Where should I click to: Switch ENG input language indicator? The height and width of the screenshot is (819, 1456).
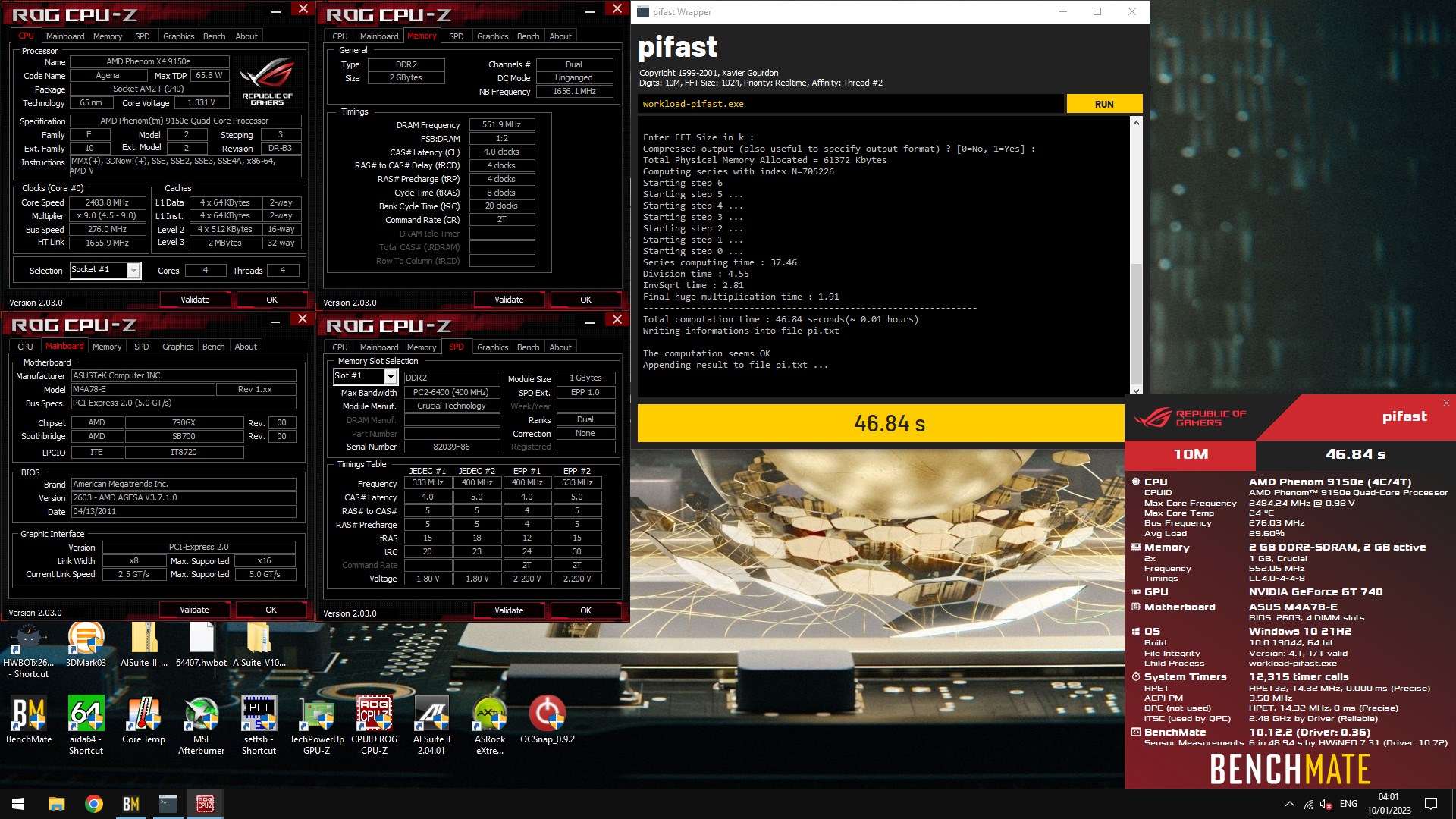[x=1348, y=804]
